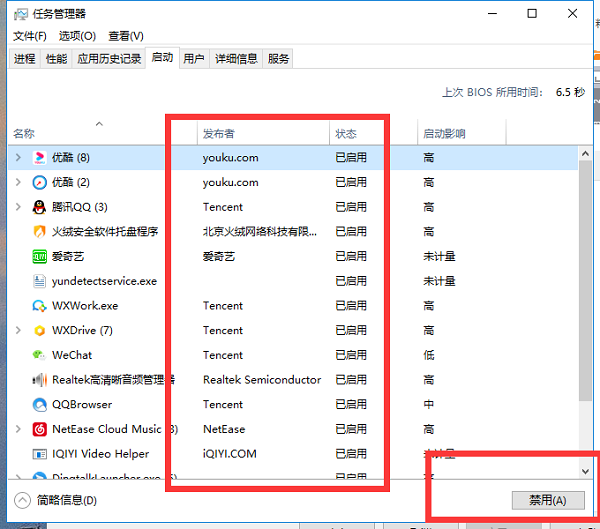Click the Huorong security shield icon
The width and height of the screenshot is (600, 529).
pos(39,232)
